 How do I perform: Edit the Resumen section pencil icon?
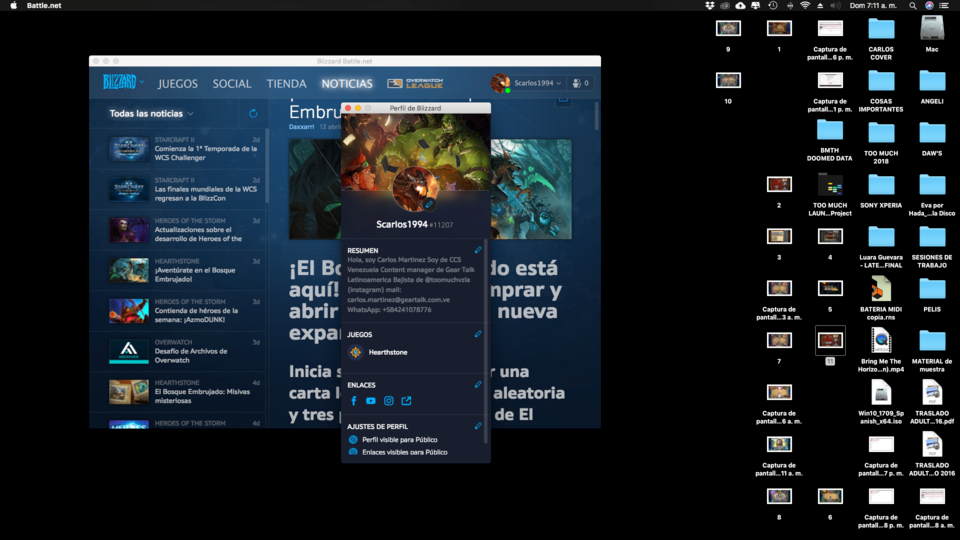tap(478, 250)
